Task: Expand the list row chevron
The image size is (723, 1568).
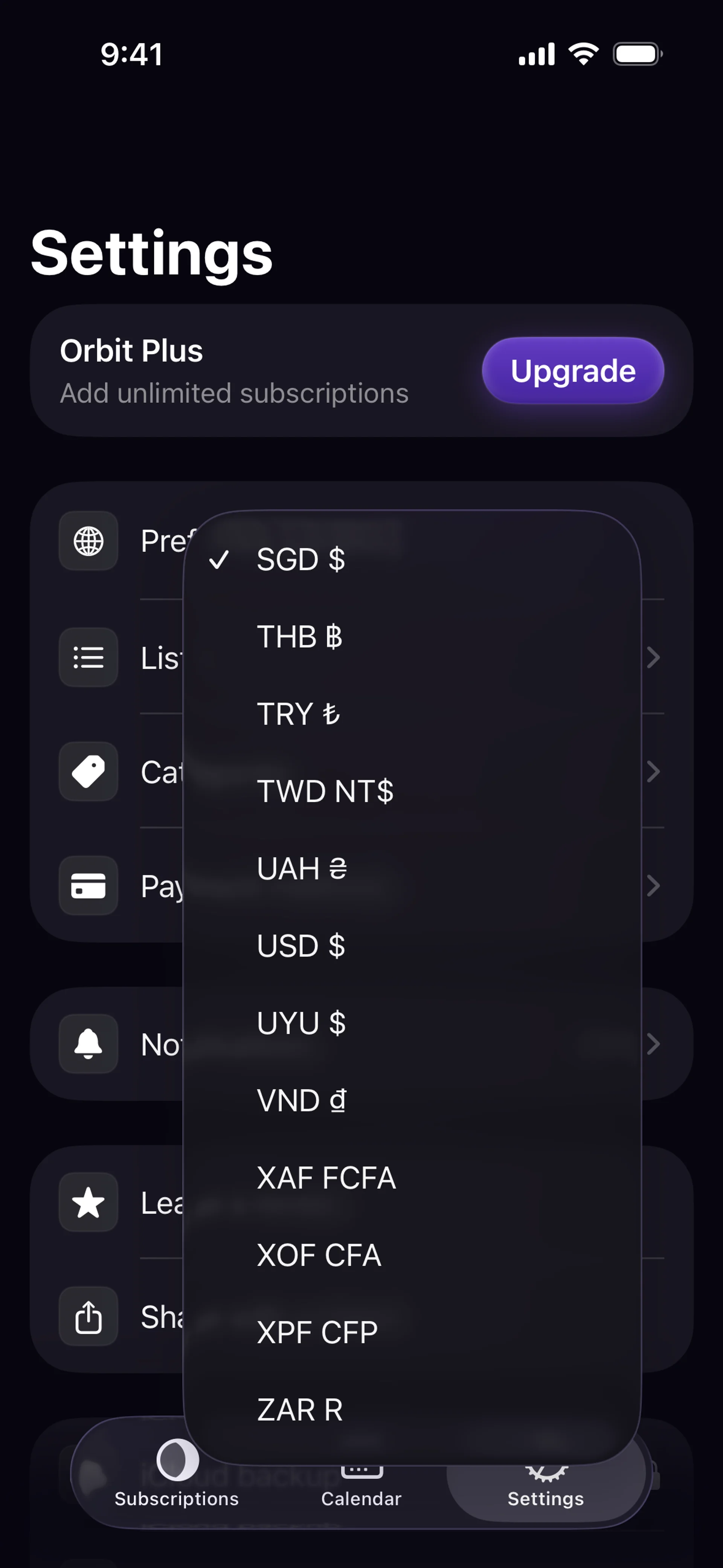Action: coord(653,657)
